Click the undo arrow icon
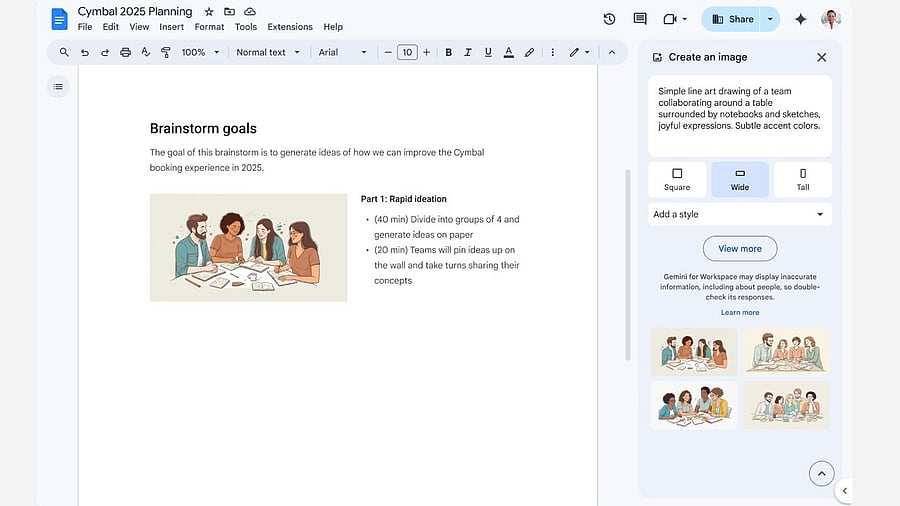Screen dimensions: 900x506 (85, 52)
